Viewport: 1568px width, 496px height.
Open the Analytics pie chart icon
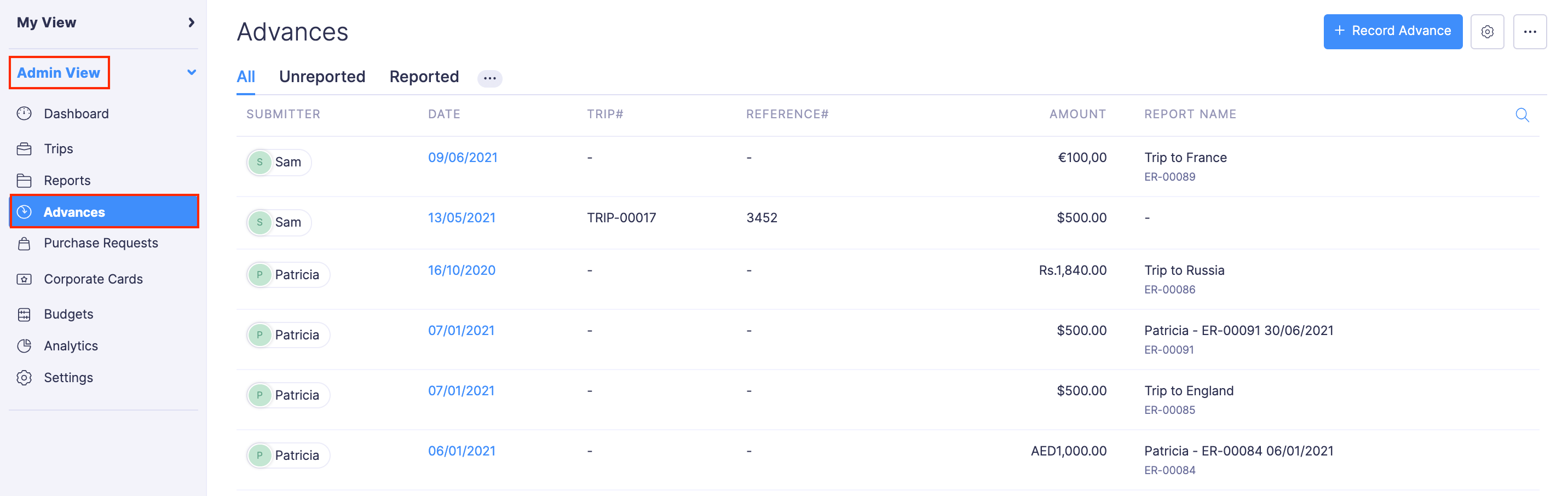pos(24,347)
